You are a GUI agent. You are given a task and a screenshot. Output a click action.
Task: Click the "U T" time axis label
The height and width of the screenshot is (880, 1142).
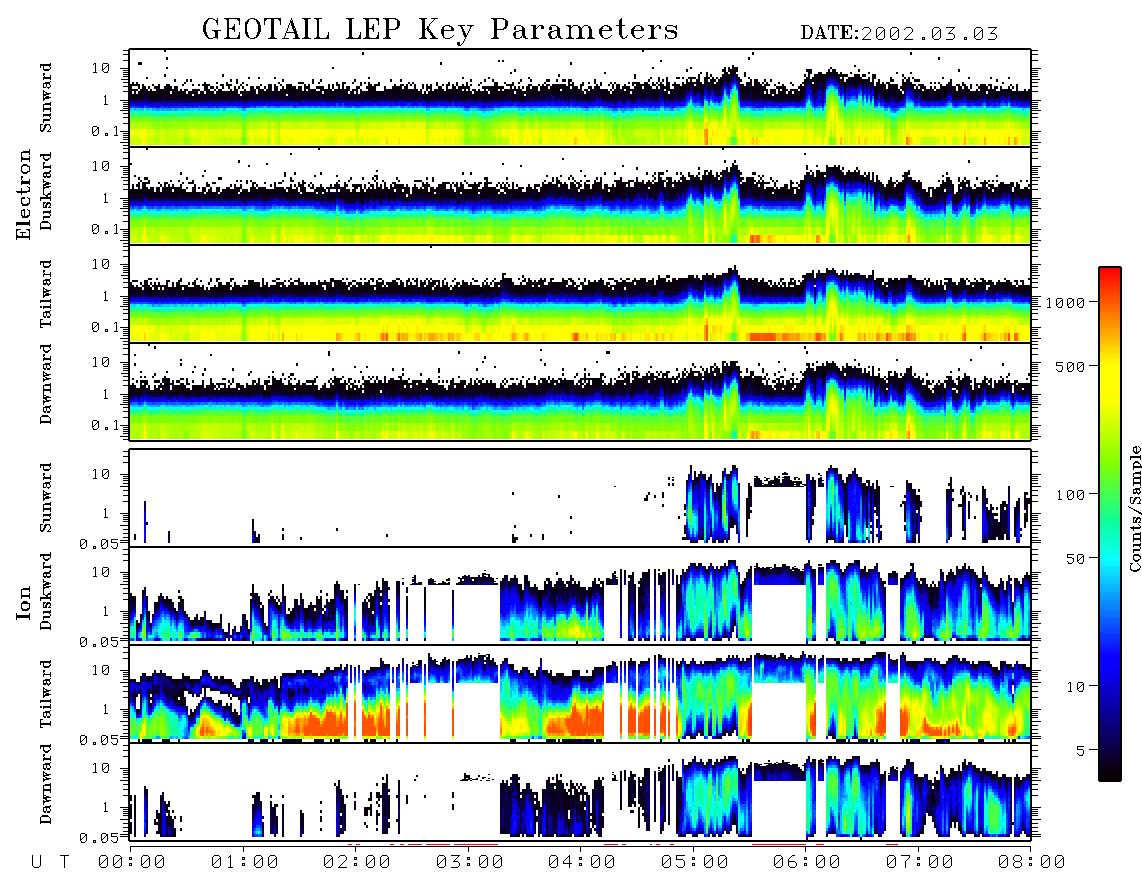[50, 862]
